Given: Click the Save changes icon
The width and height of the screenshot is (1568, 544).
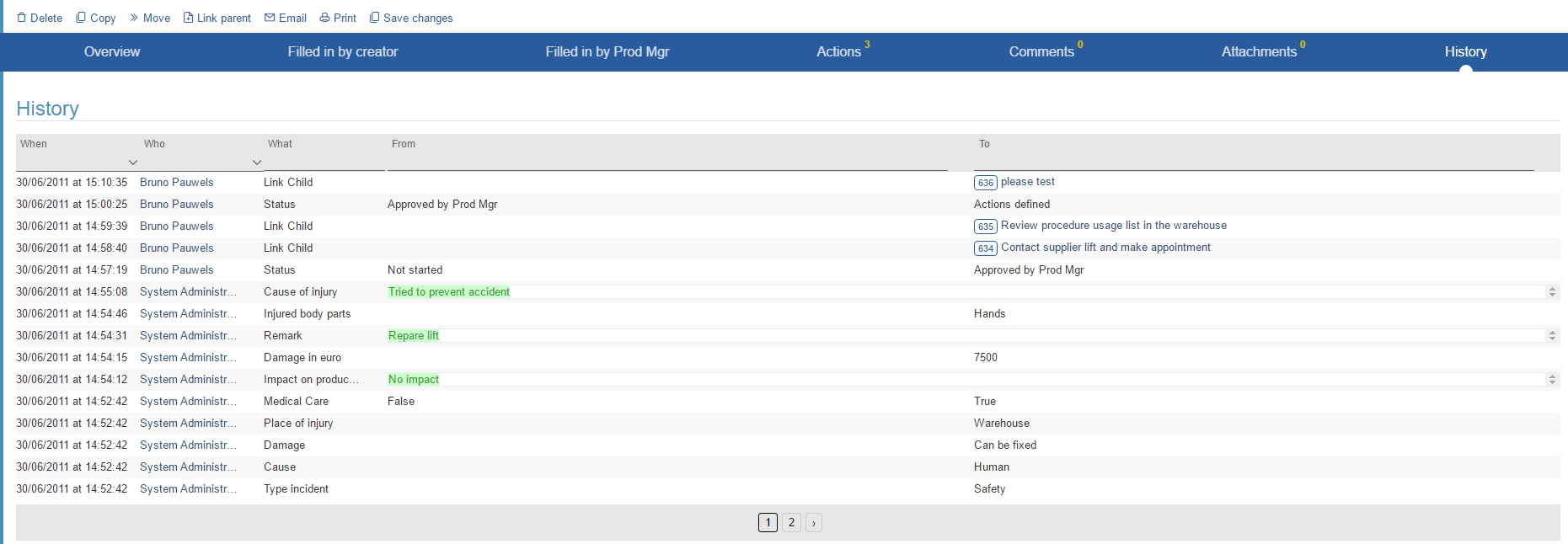Looking at the screenshot, I should tap(374, 18).
